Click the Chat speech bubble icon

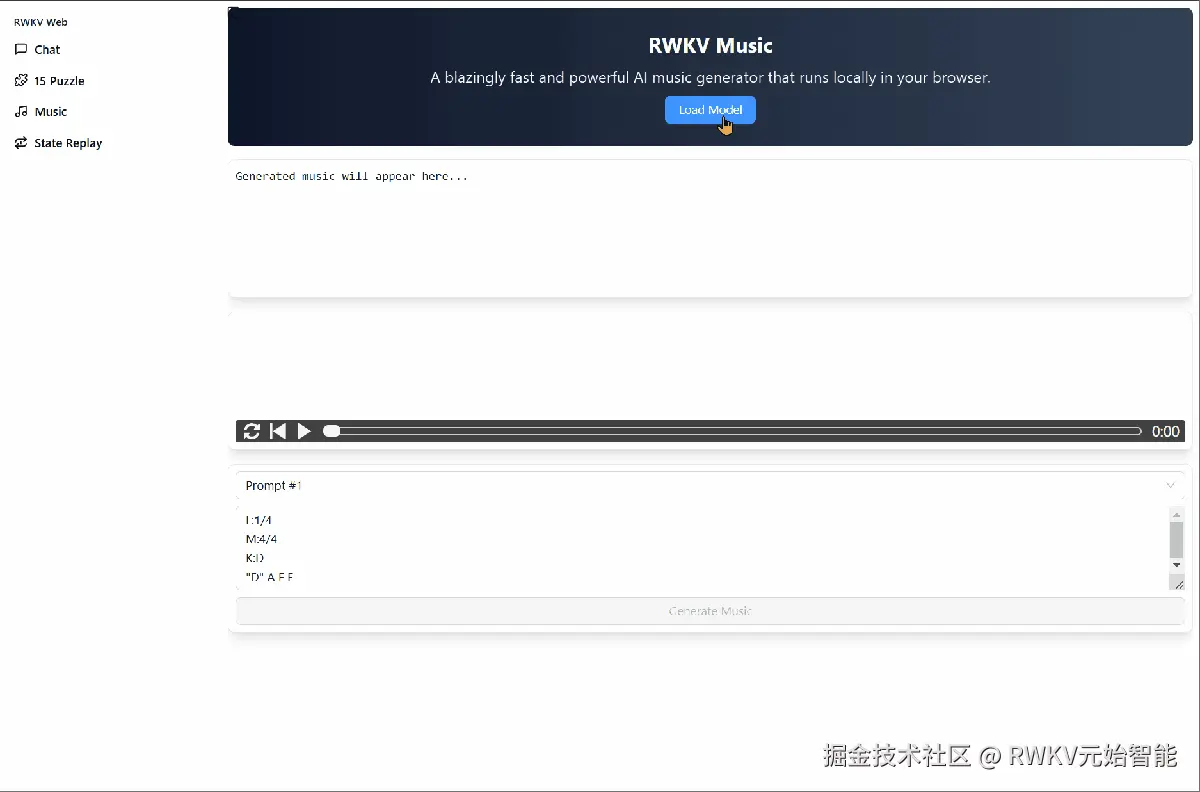pyautogui.click(x=21, y=49)
